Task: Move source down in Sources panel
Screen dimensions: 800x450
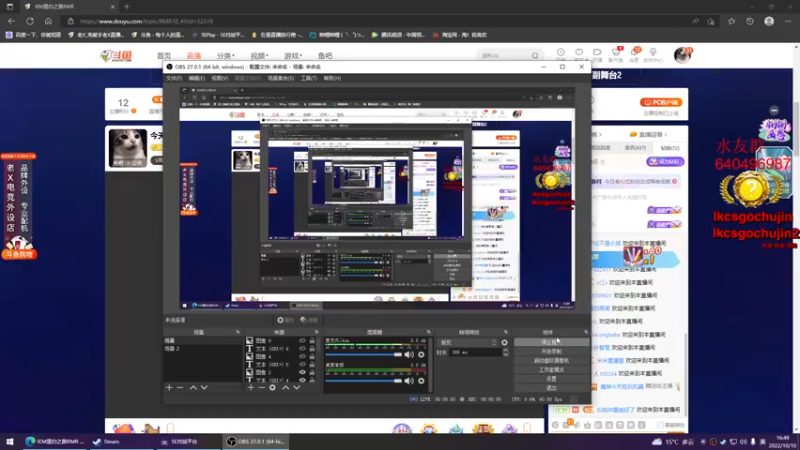Action: pyautogui.click(x=296, y=388)
